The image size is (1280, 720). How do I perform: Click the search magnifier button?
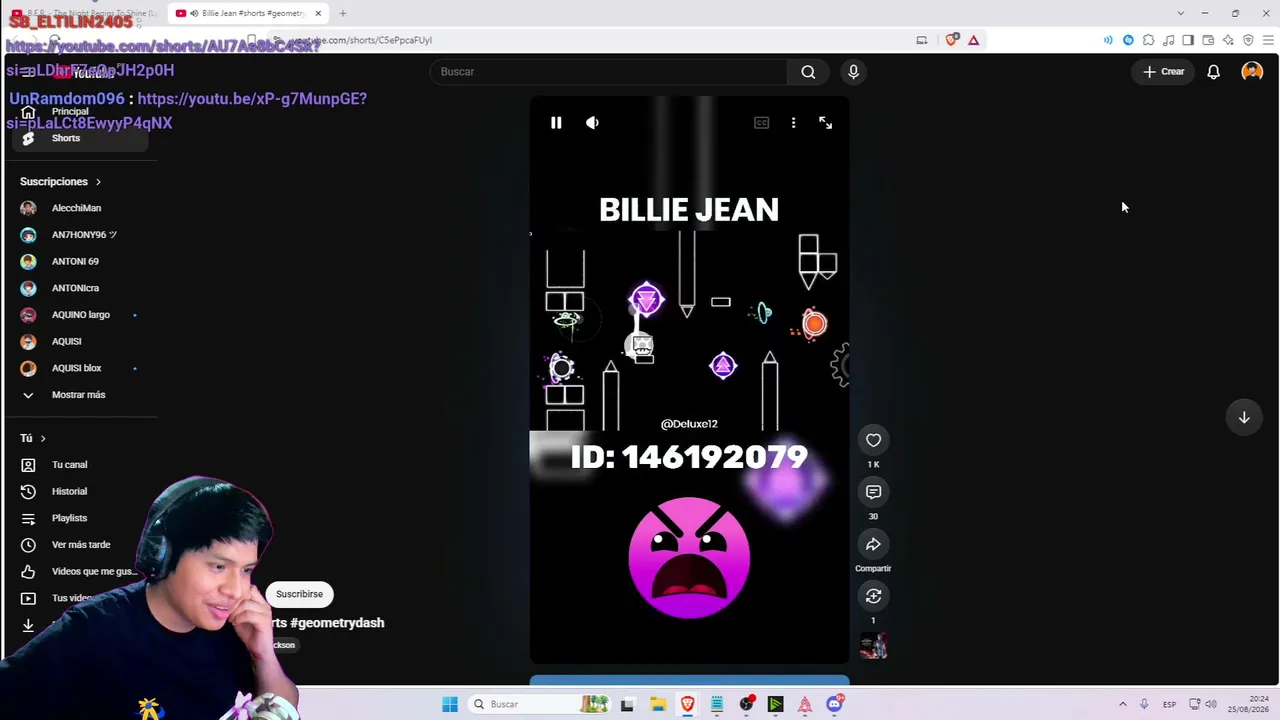[808, 72]
